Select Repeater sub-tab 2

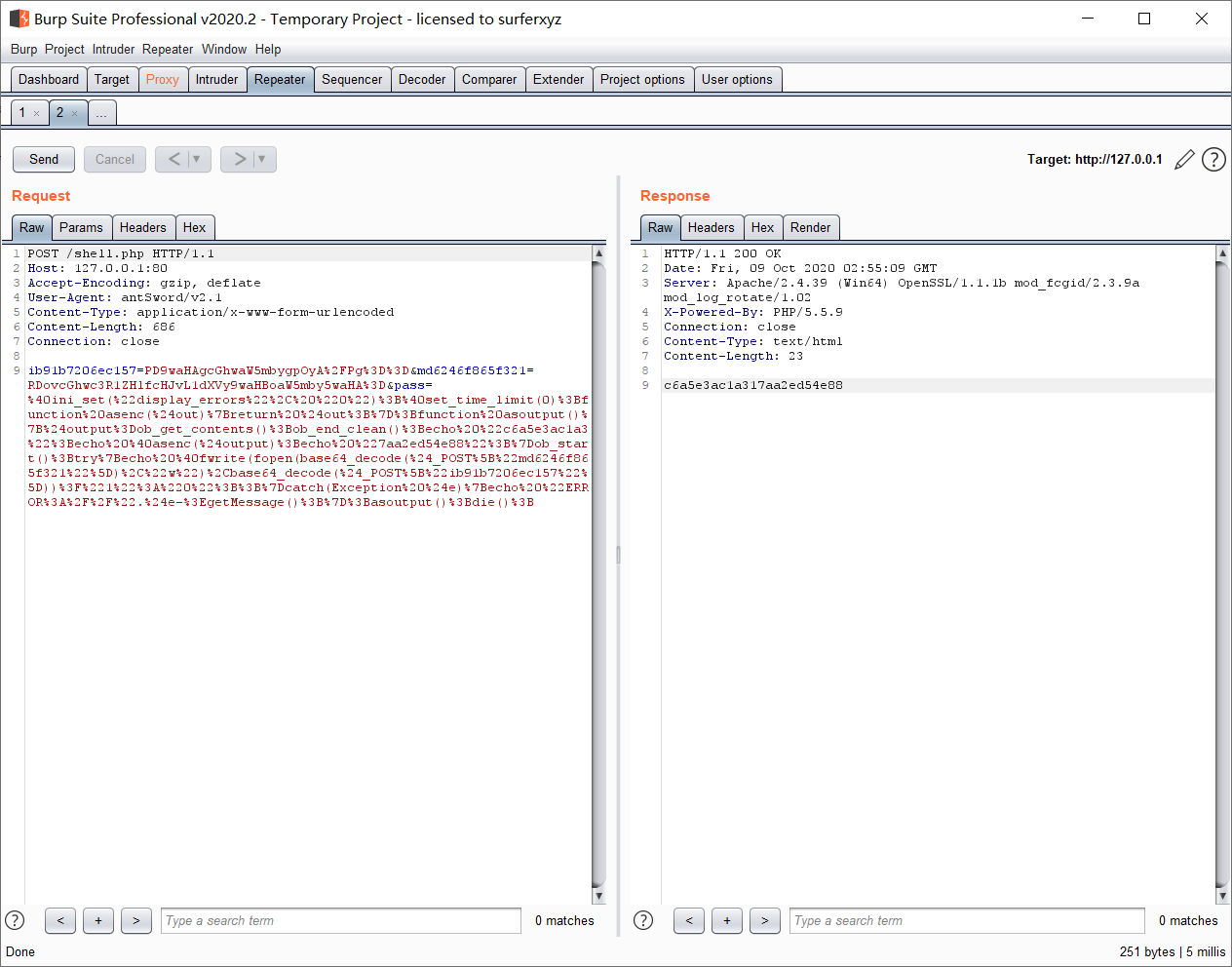(x=59, y=113)
